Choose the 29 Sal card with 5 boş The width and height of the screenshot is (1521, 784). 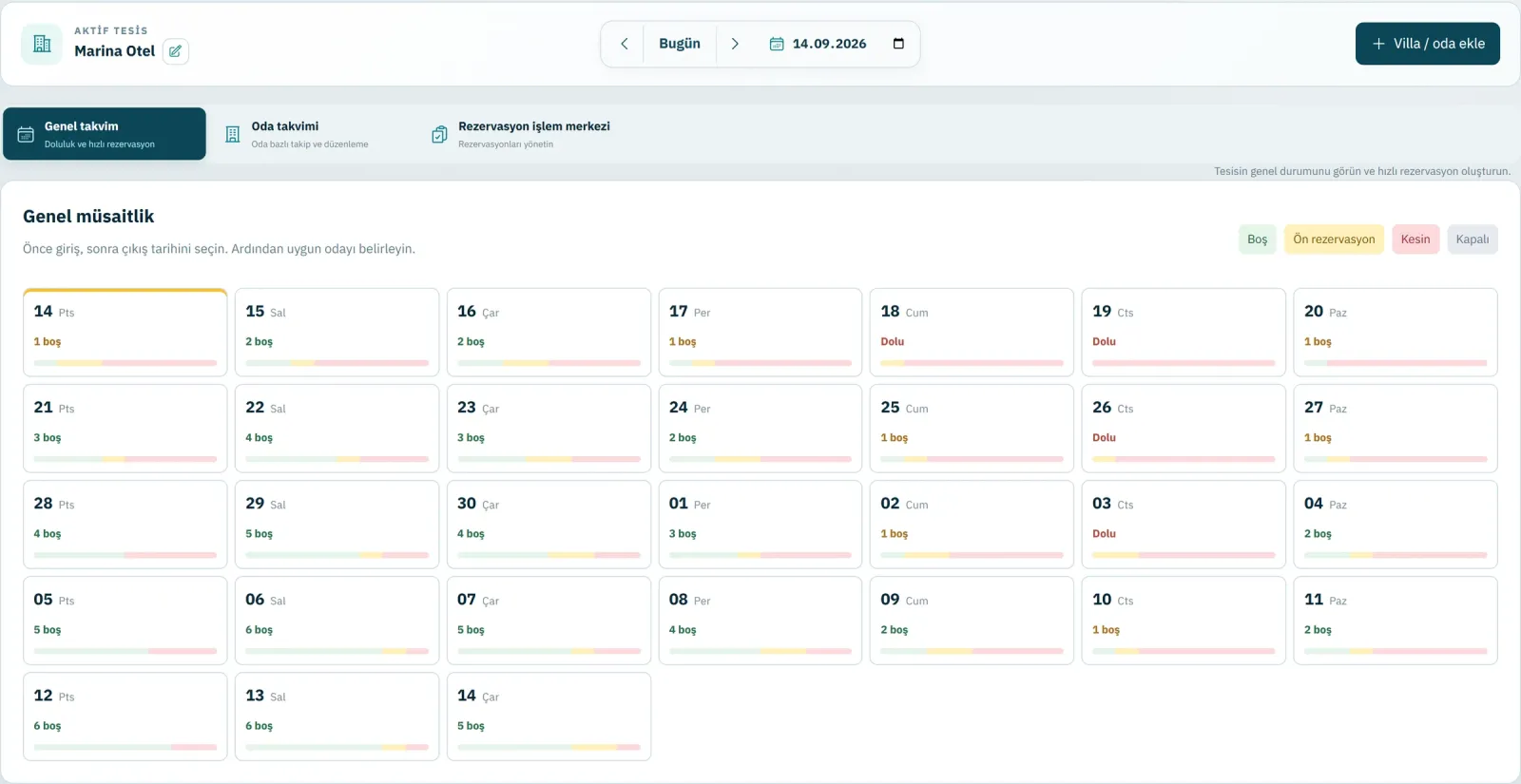[337, 525]
